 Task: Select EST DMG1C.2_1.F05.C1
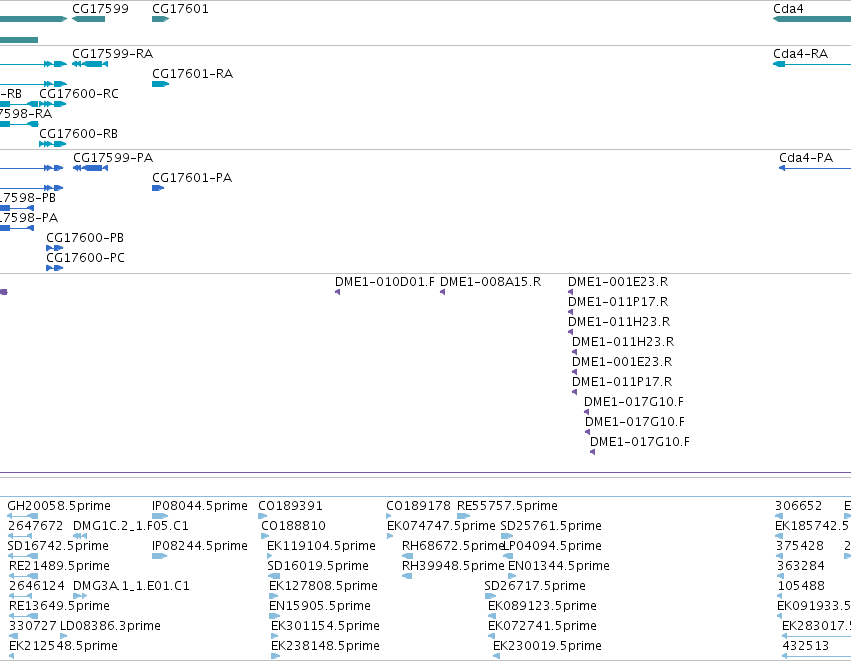point(131,526)
